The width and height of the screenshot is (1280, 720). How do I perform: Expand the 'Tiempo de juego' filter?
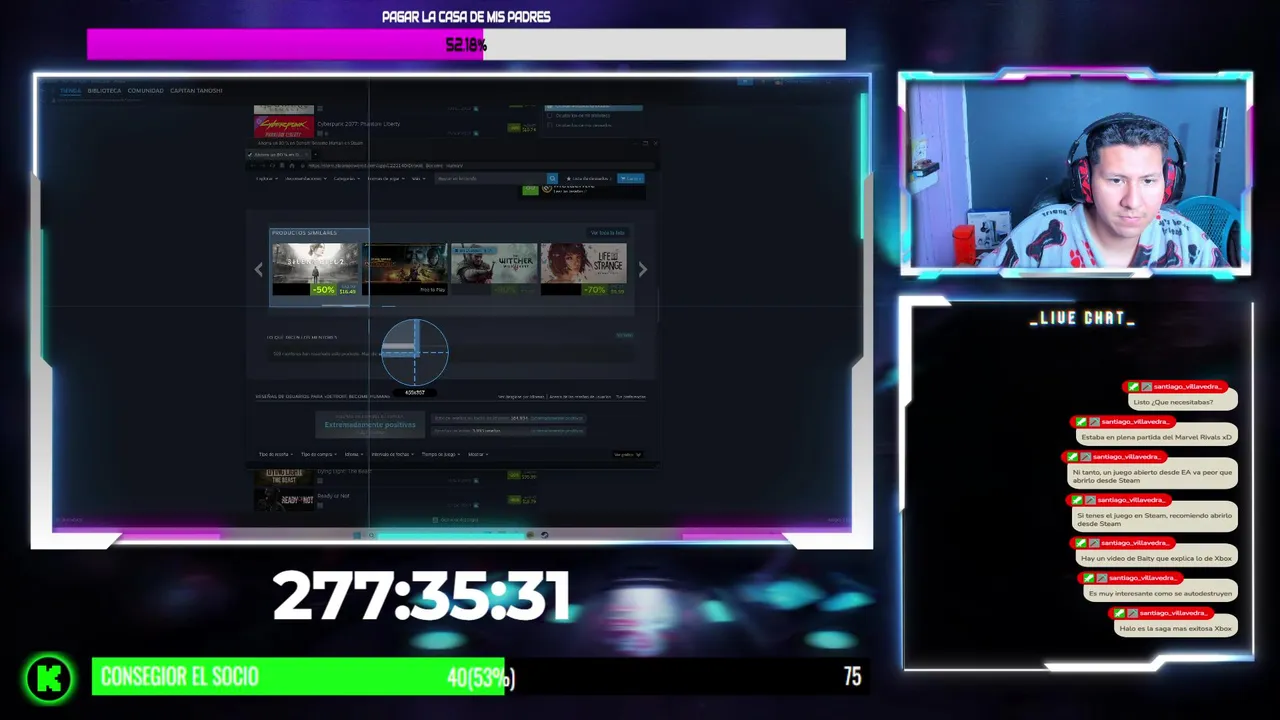click(441, 454)
